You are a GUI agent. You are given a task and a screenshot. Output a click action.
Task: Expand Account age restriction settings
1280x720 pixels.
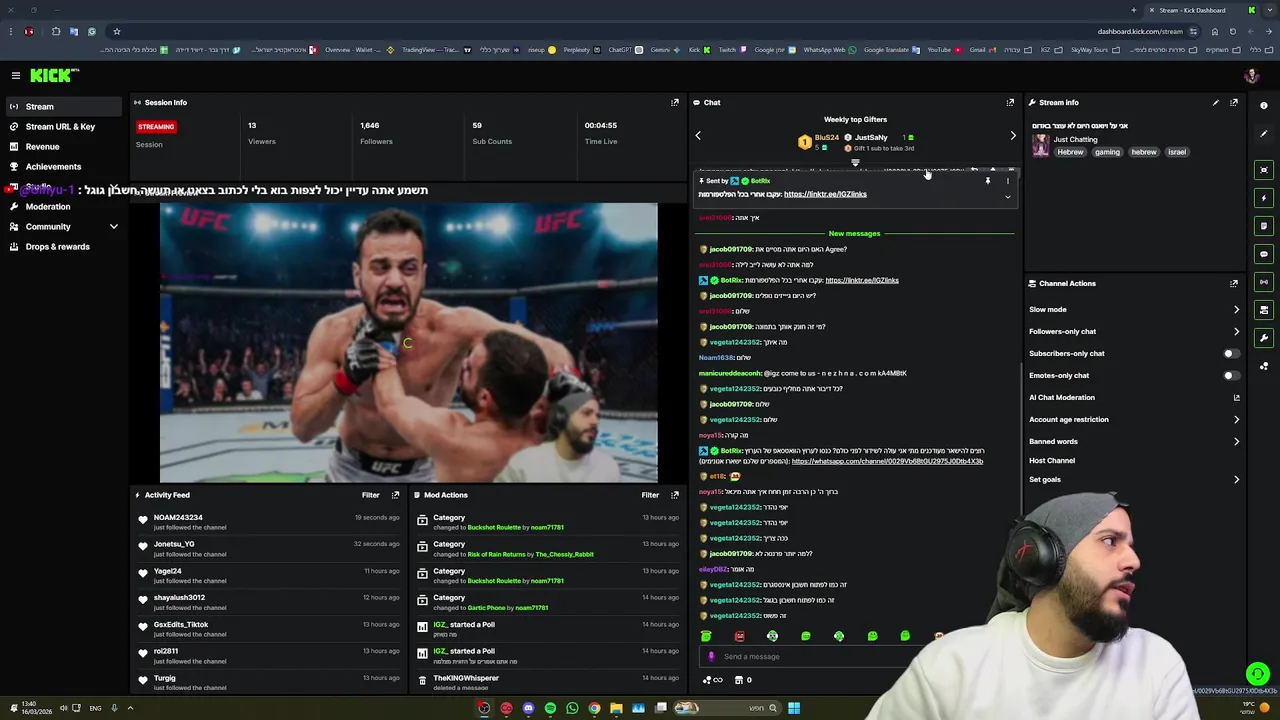pos(1236,420)
